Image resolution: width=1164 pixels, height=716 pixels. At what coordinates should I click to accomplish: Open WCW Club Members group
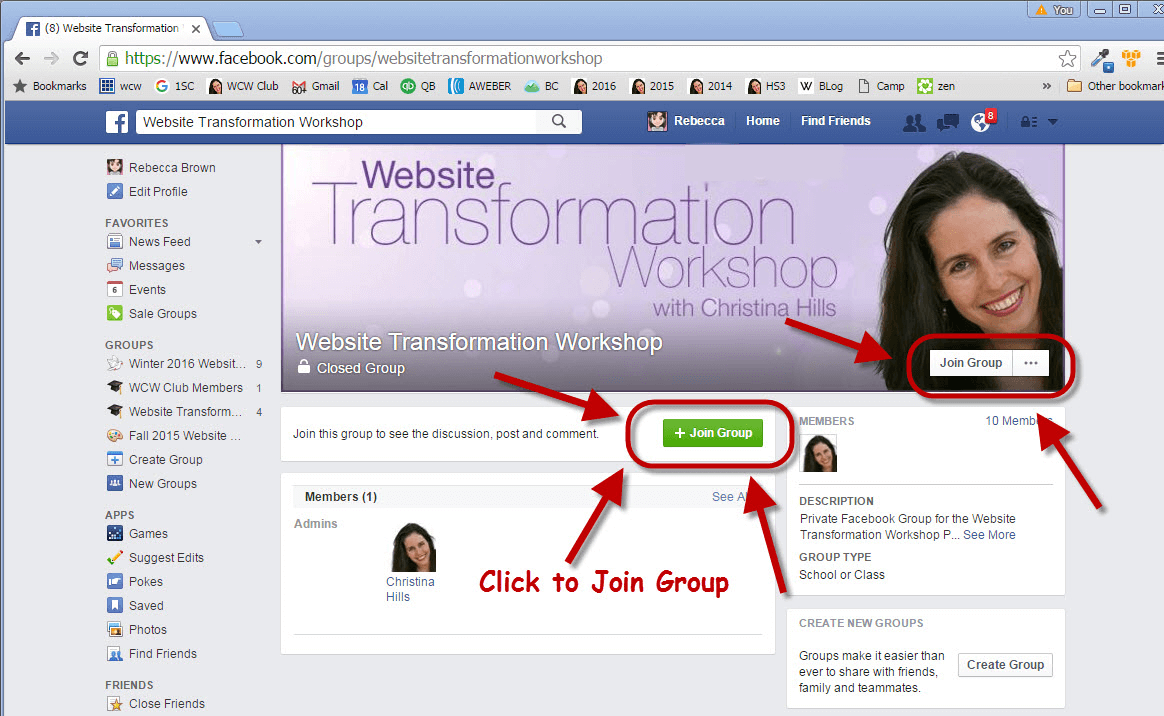pos(174,387)
